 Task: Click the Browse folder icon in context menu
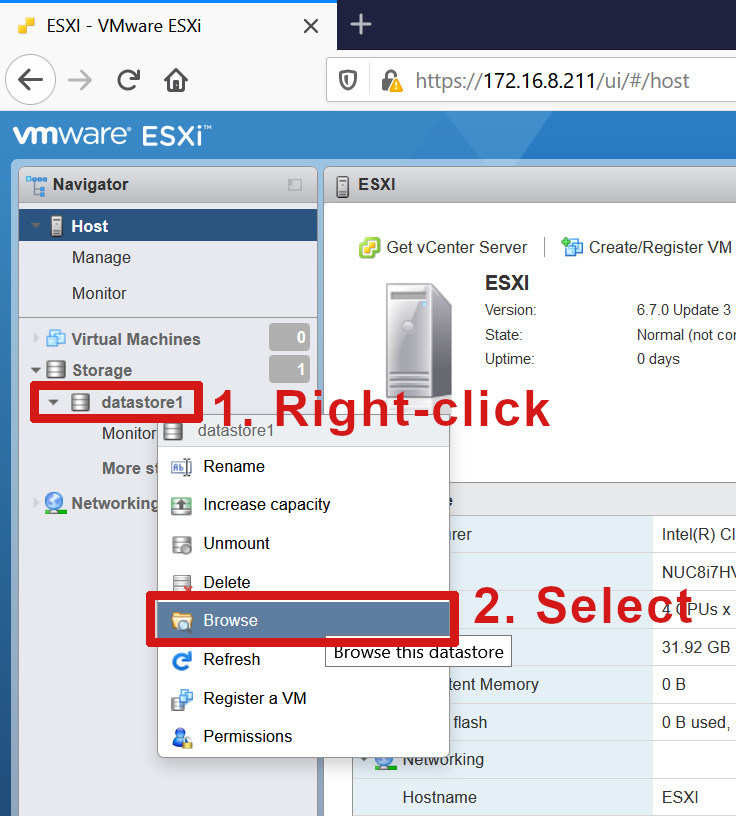click(x=182, y=621)
